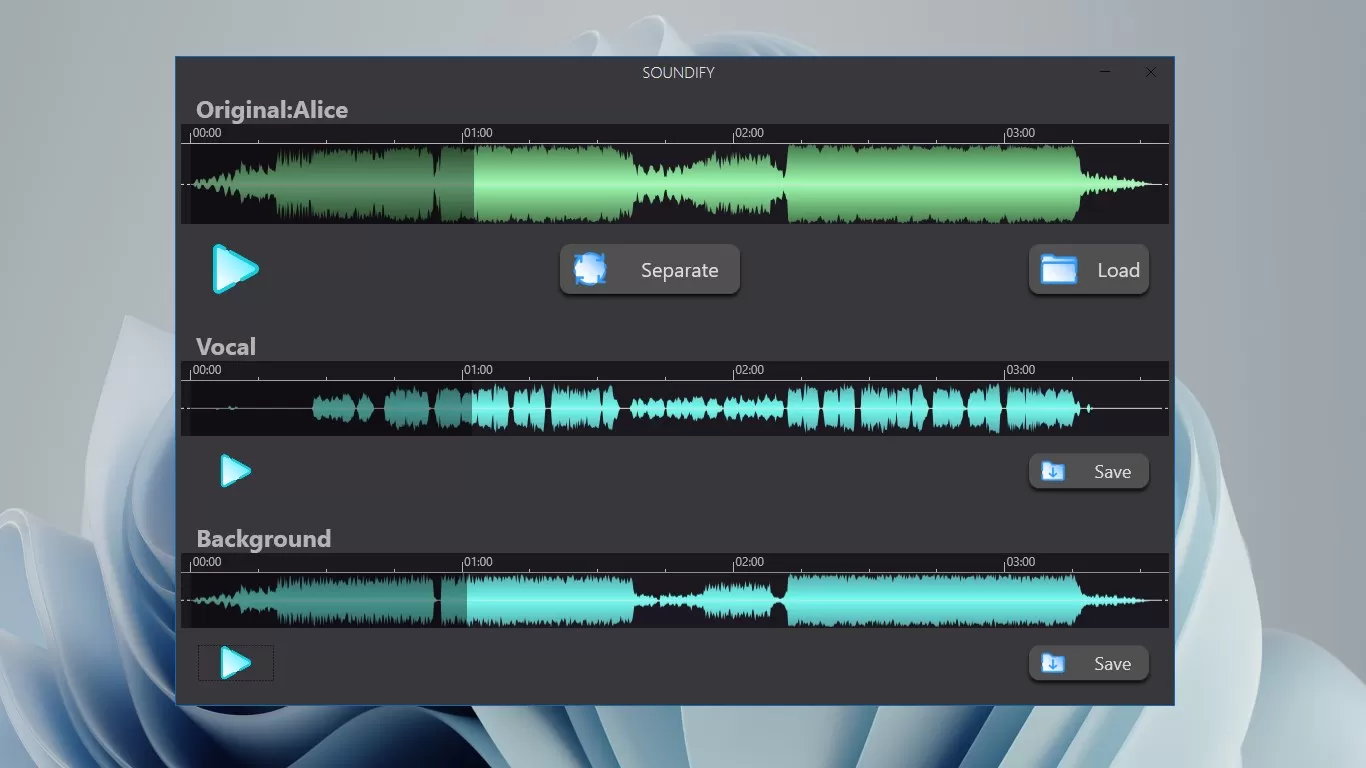Click the folder-download icon on Vocal Save button
The height and width of the screenshot is (768, 1366).
click(1054, 471)
